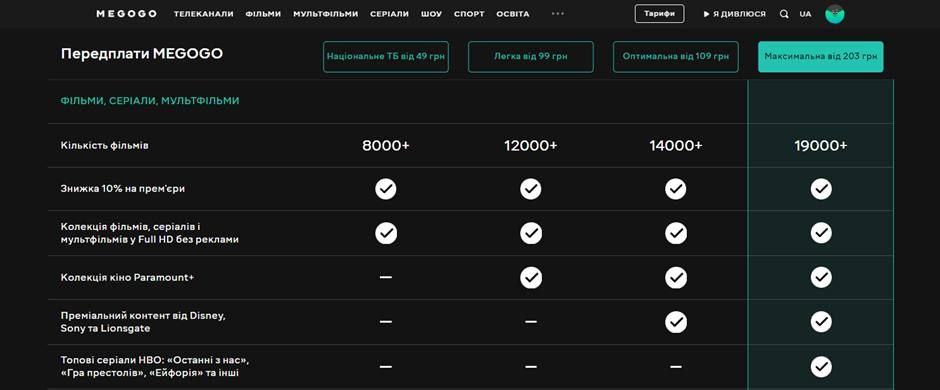
Task: Click Disney content checkmark for Максимальна
Action: 821,322
